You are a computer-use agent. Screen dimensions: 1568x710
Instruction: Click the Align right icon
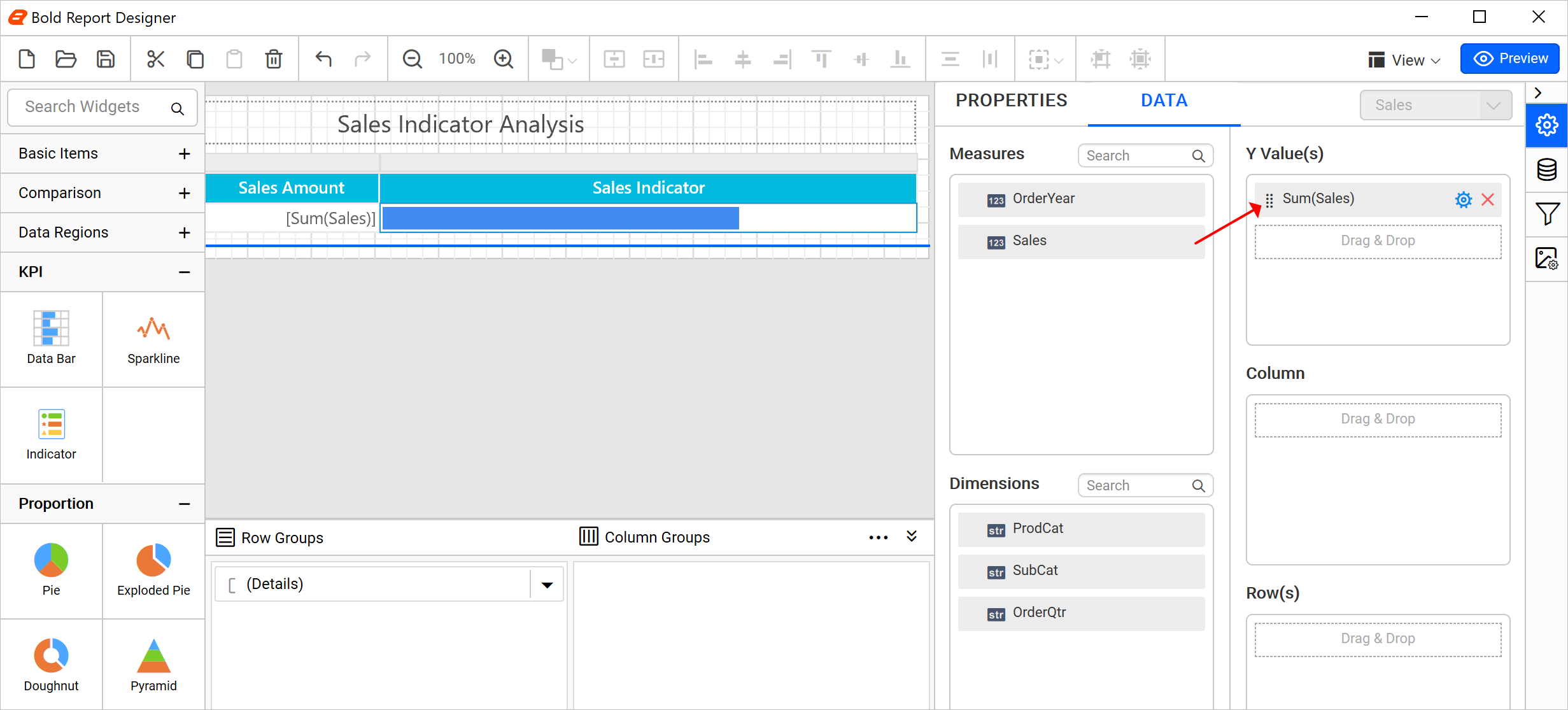[782, 59]
